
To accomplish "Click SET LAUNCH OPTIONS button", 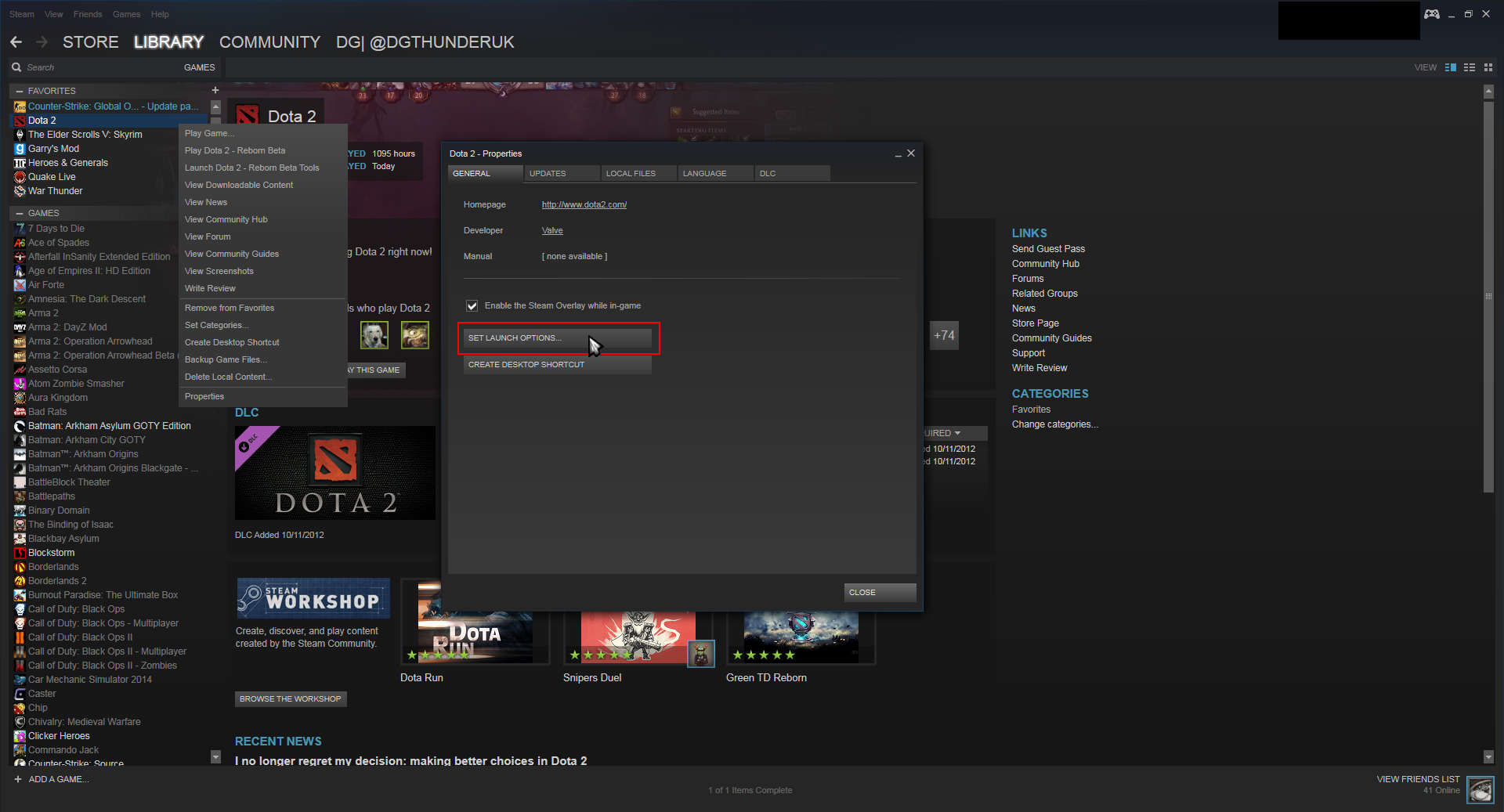I will pyautogui.click(x=558, y=338).
